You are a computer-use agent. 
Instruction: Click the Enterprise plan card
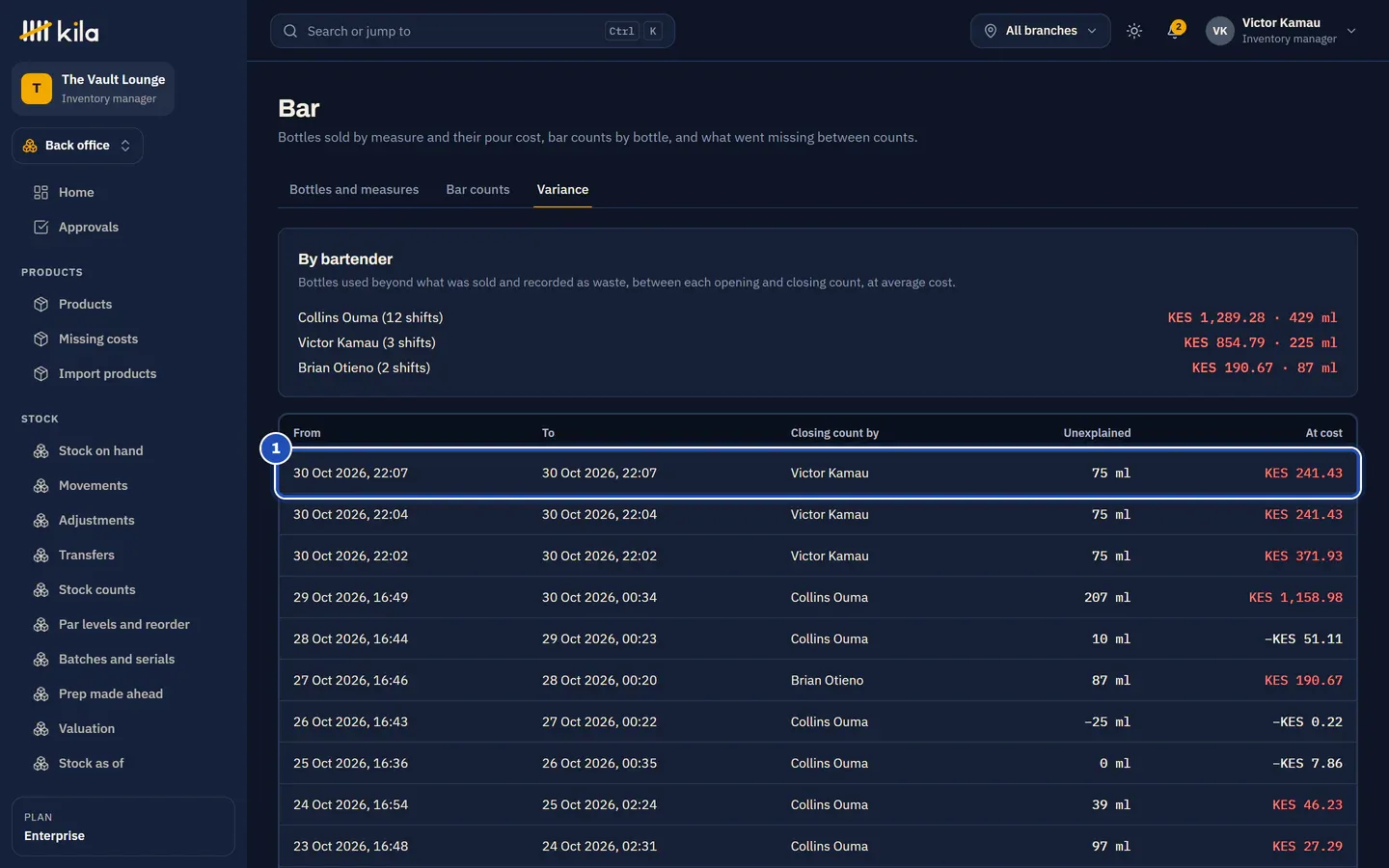coord(123,827)
